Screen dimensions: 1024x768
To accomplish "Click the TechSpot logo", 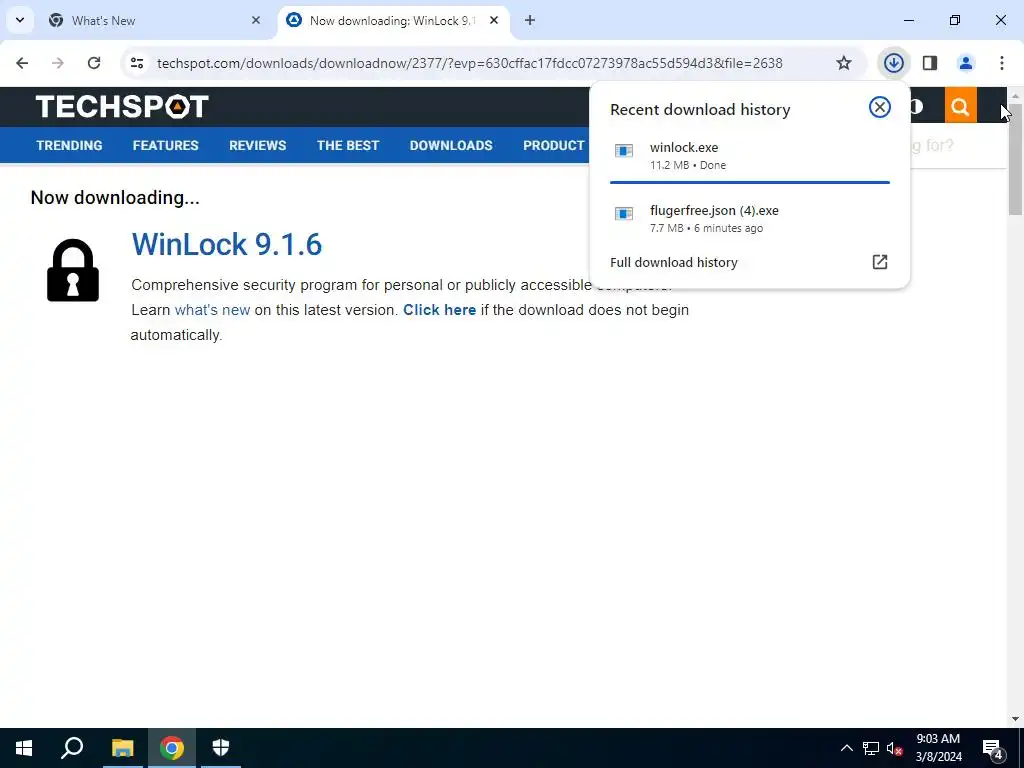I will [122, 106].
